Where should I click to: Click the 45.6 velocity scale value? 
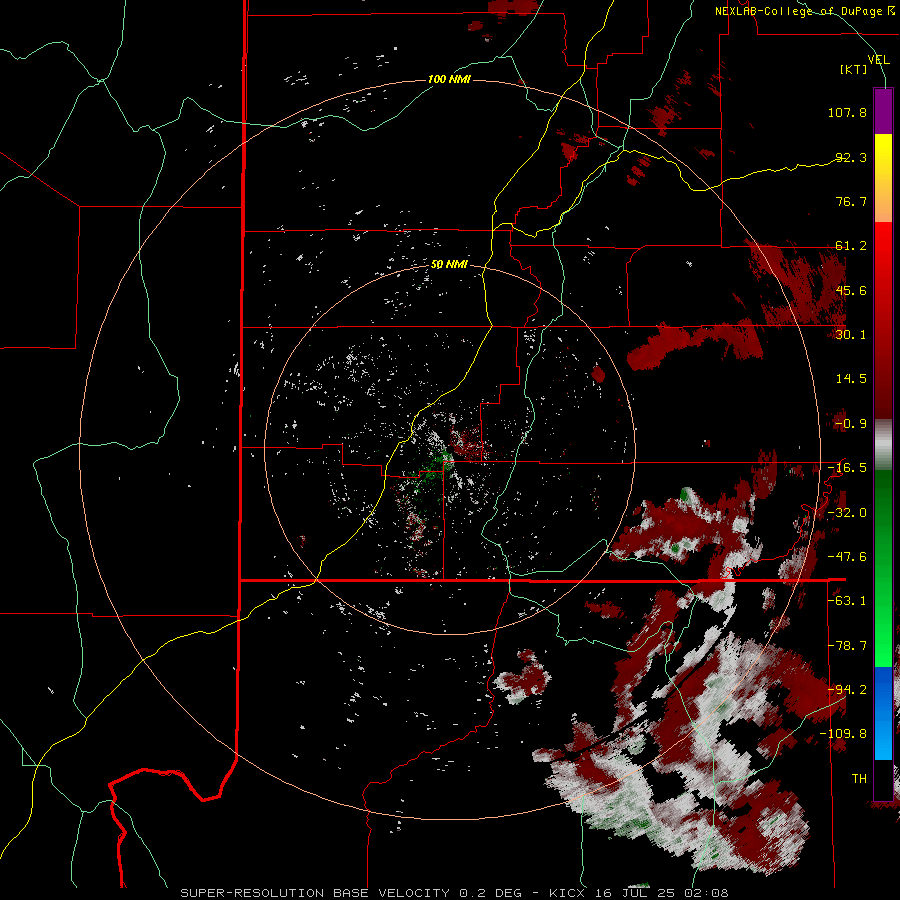(x=851, y=290)
